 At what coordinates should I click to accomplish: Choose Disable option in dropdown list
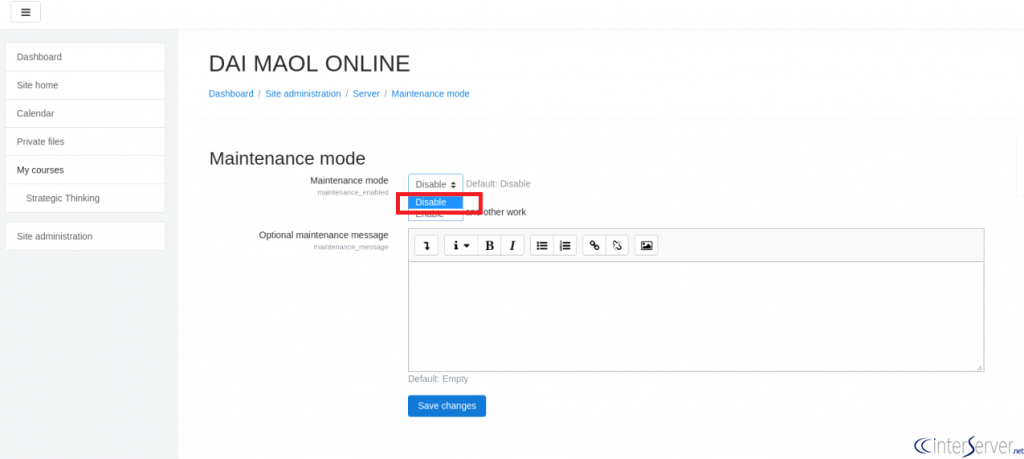click(x=436, y=202)
